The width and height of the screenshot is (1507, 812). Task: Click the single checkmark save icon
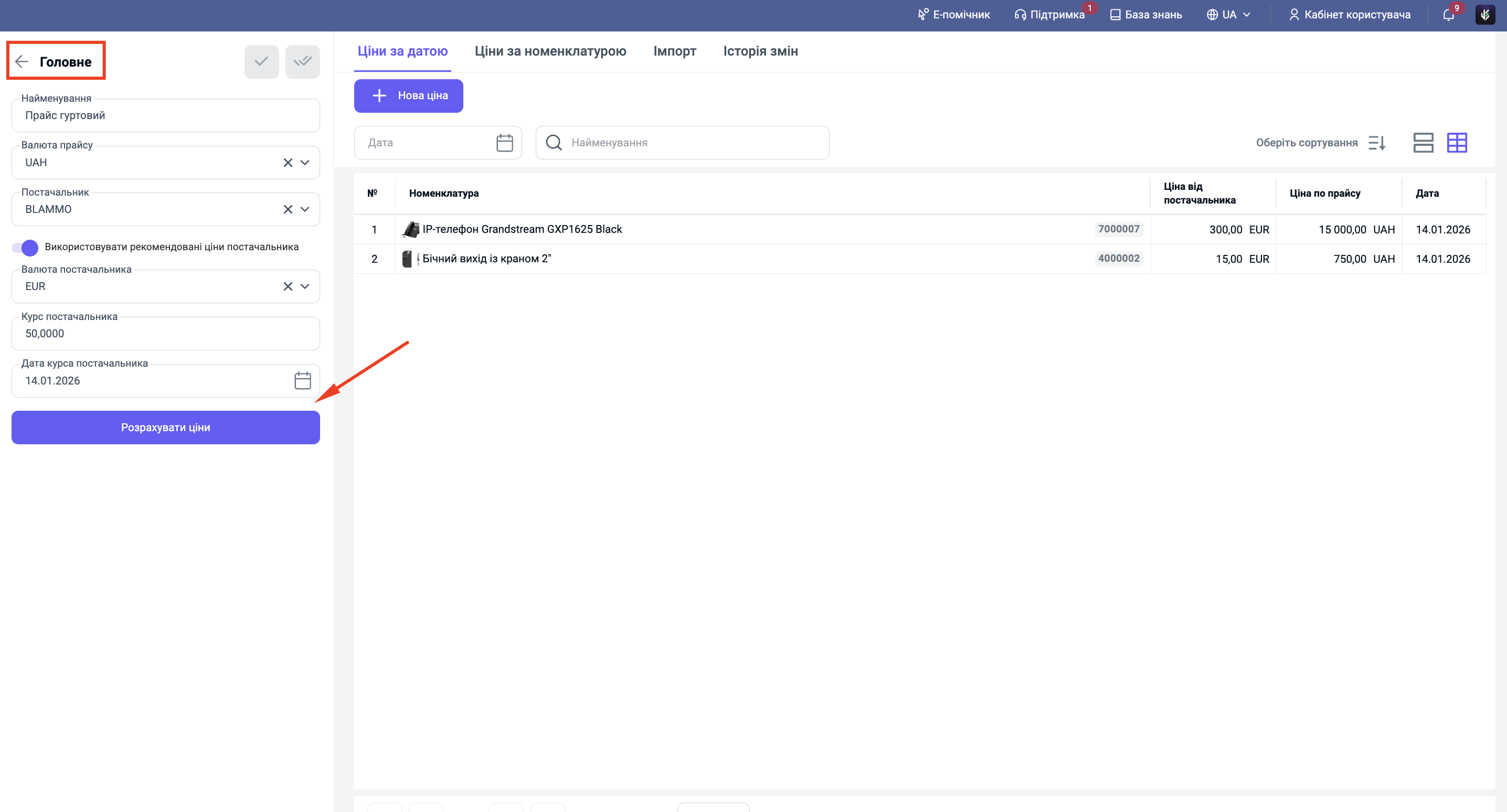pos(261,61)
